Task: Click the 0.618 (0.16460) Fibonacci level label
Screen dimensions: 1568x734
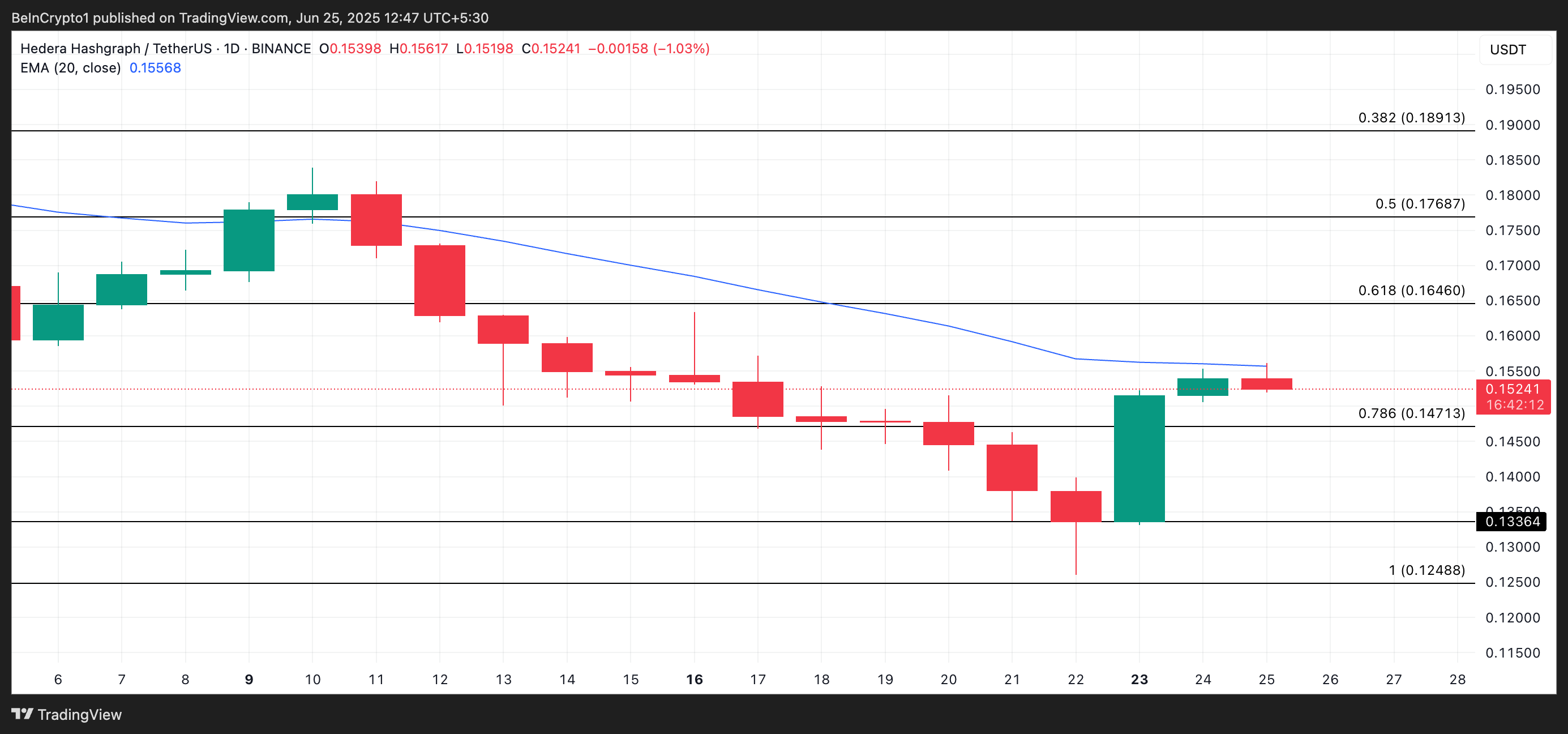Action: click(x=1411, y=290)
